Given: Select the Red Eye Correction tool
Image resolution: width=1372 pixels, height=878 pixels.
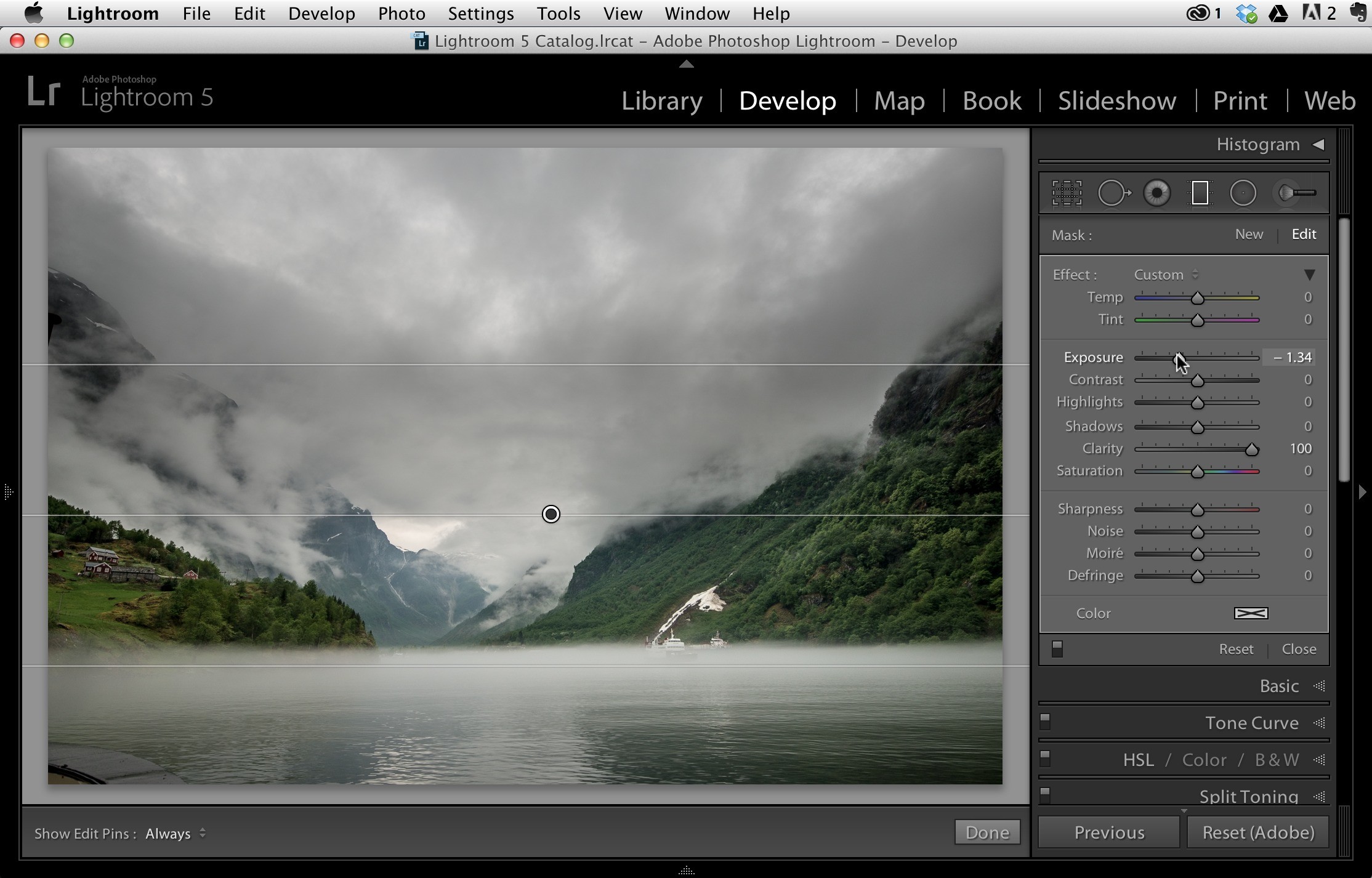Looking at the screenshot, I should coord(1157,193).
